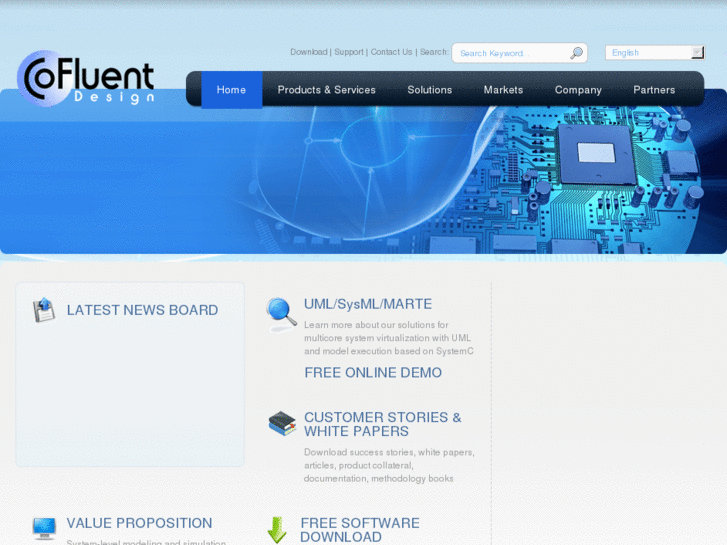Click the Latest News Board clipboard icon

(x=44, y=310)
